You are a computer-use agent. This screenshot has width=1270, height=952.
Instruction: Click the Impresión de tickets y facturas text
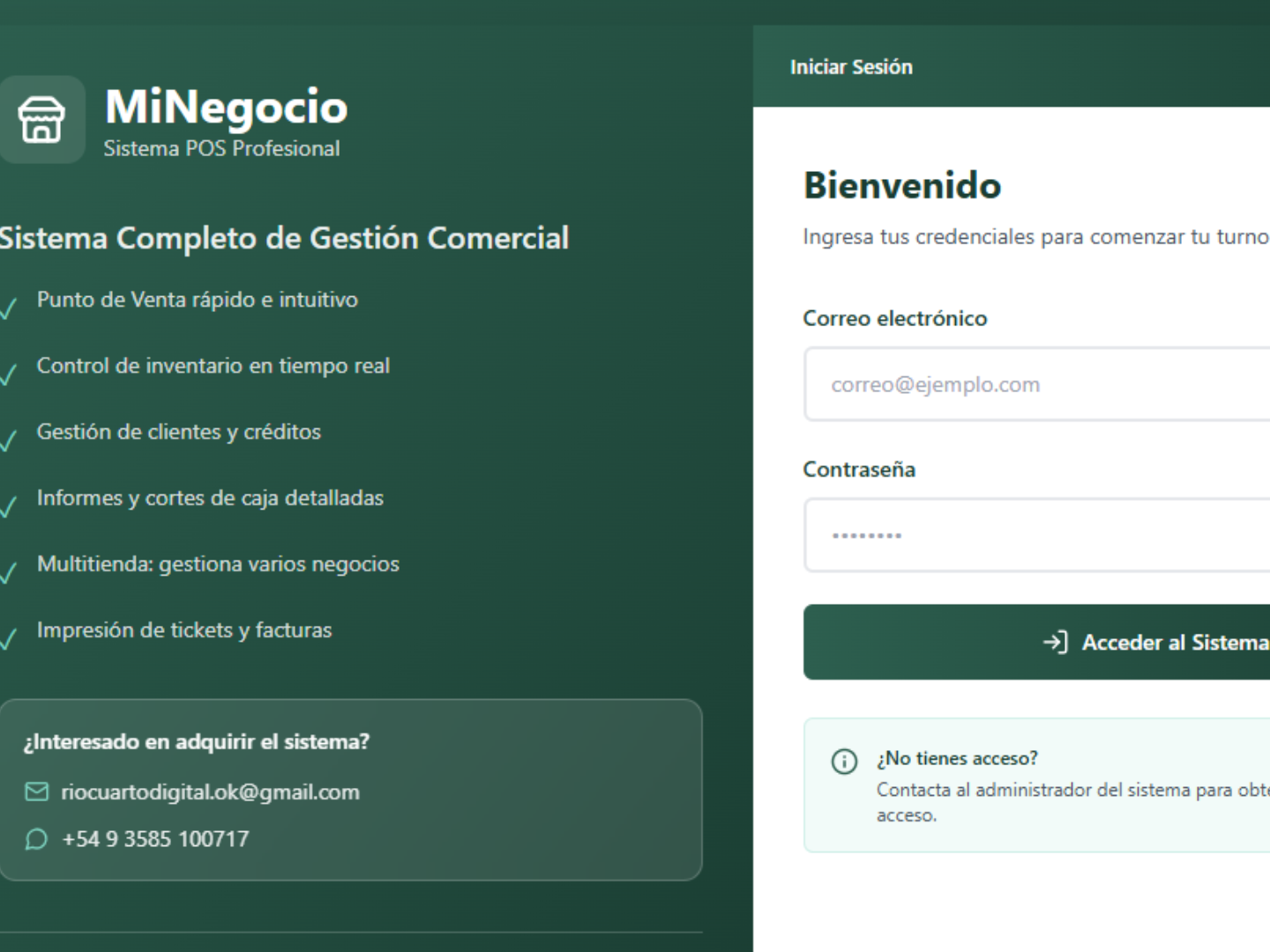pyautogui.click(x=184, y=630)
